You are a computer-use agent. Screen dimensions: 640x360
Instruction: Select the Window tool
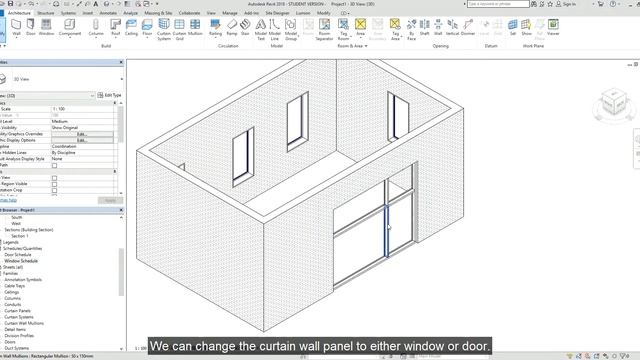[46, 28]
